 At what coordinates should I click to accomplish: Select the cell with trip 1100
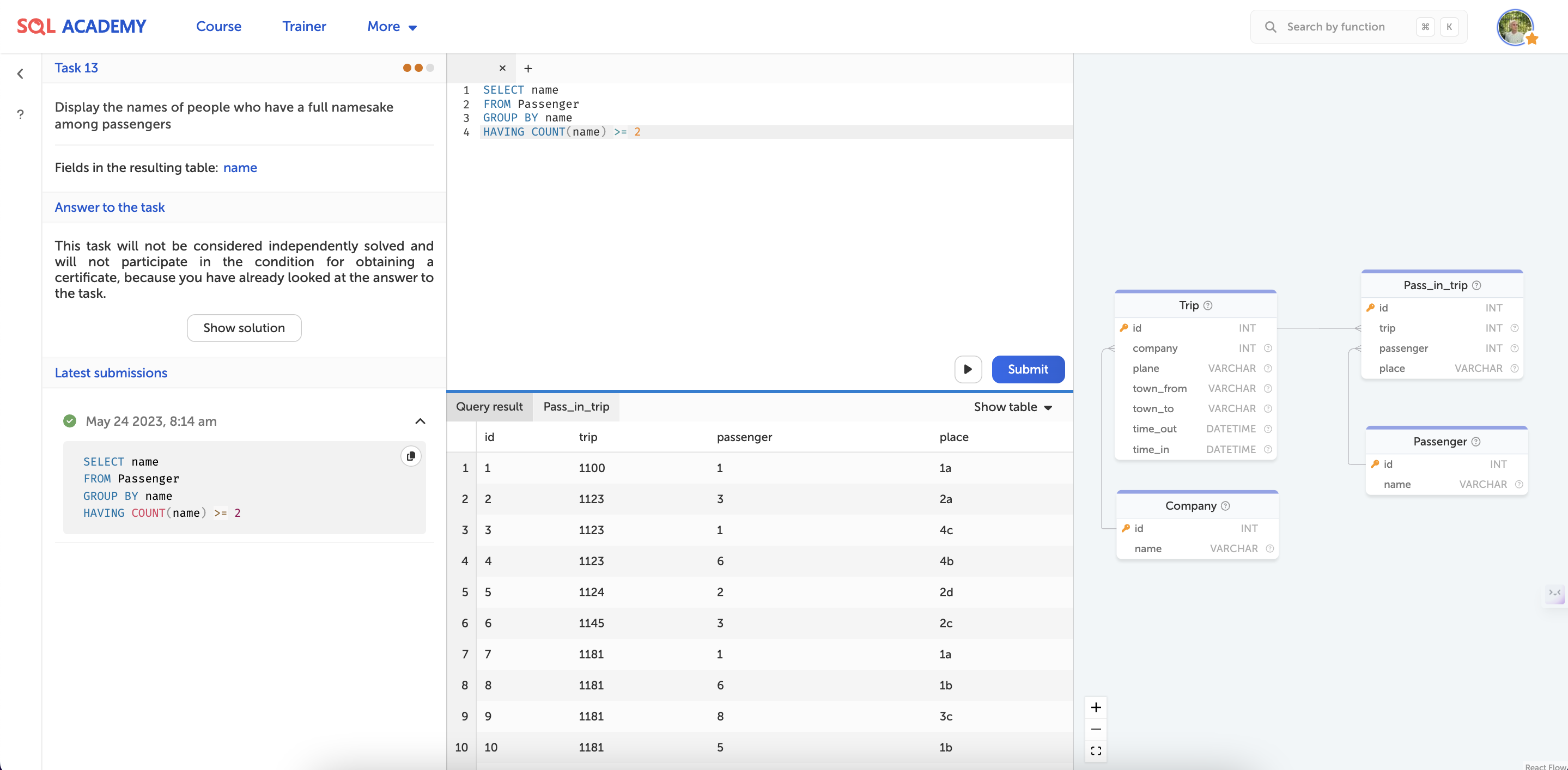[591, 468]
